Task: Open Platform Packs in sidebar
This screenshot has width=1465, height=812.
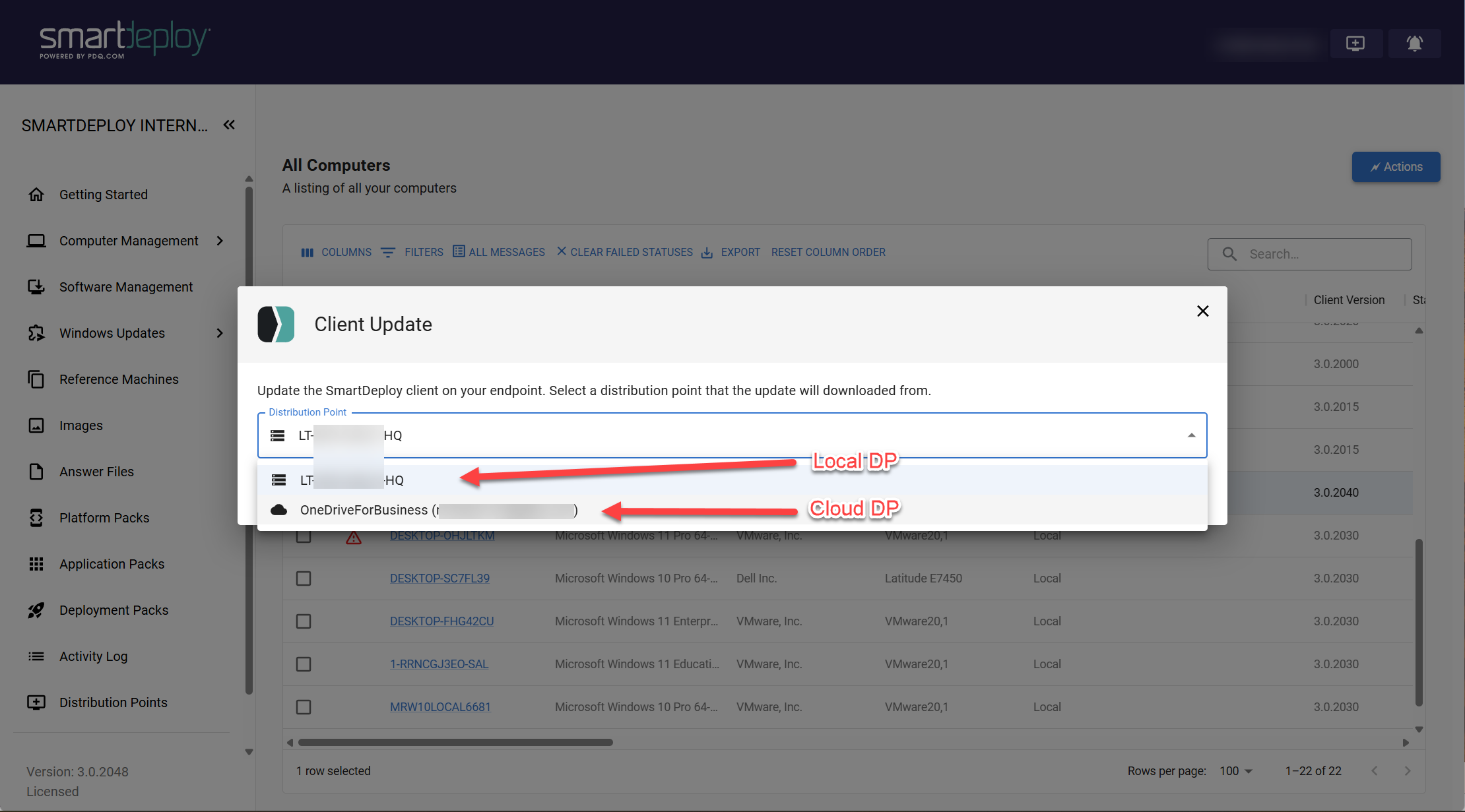Action: coord(104,518)
